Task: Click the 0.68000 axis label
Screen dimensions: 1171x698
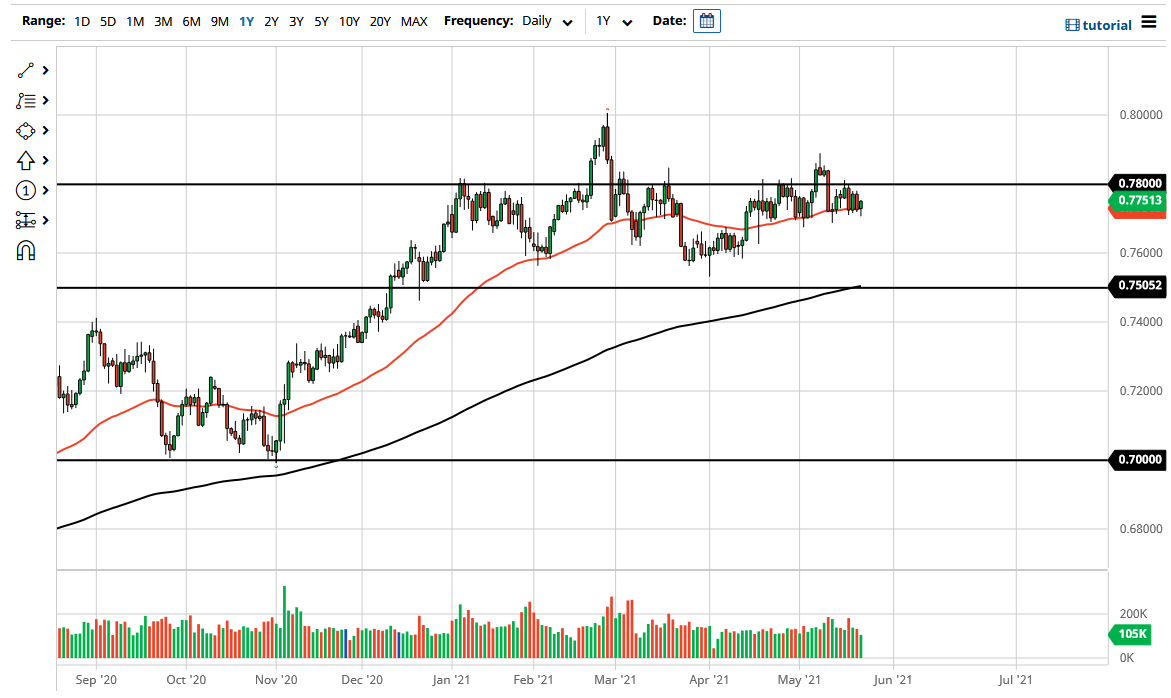Action: (1141, 529)
